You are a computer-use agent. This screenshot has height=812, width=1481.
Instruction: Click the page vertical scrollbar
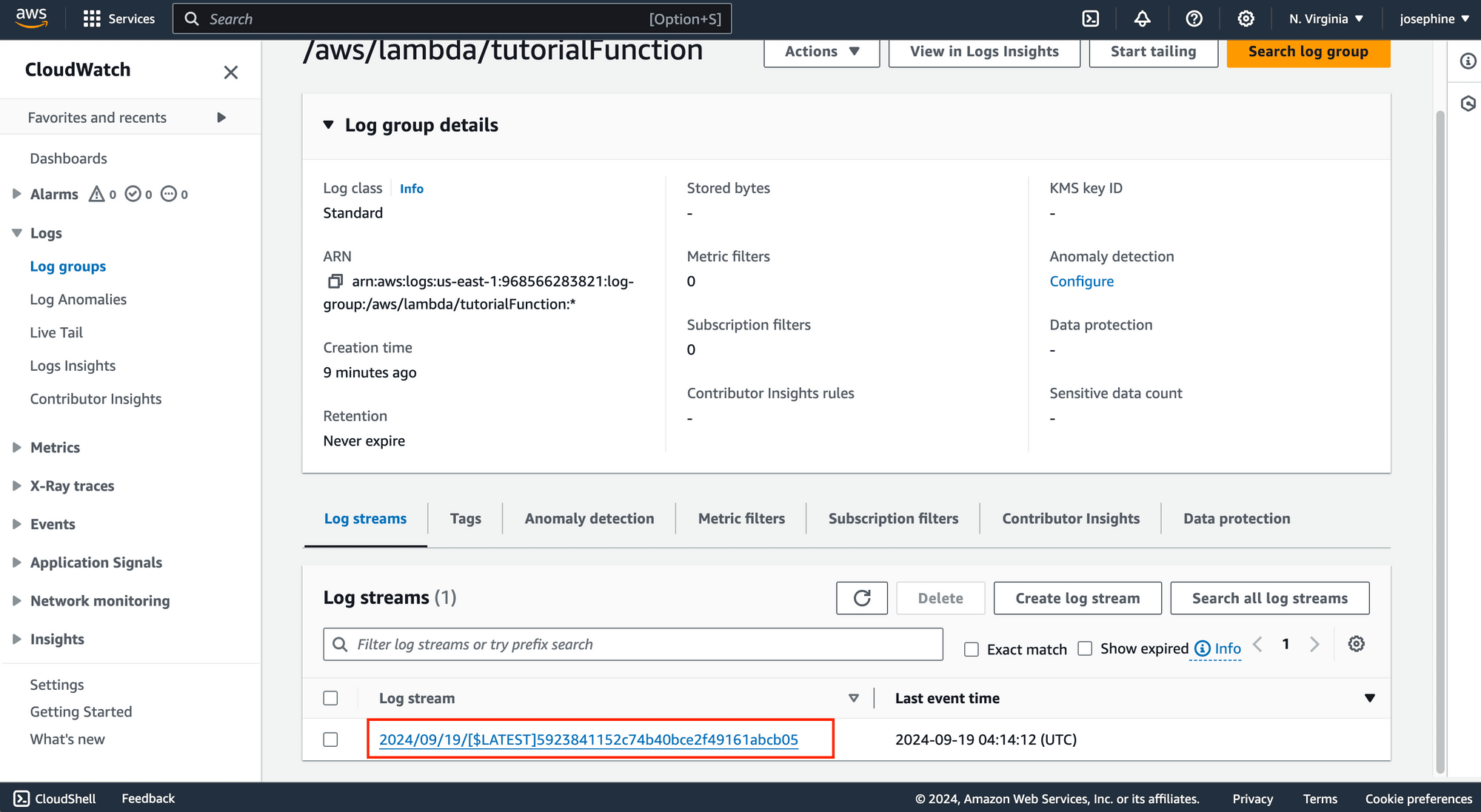[x=1440, y=440]
